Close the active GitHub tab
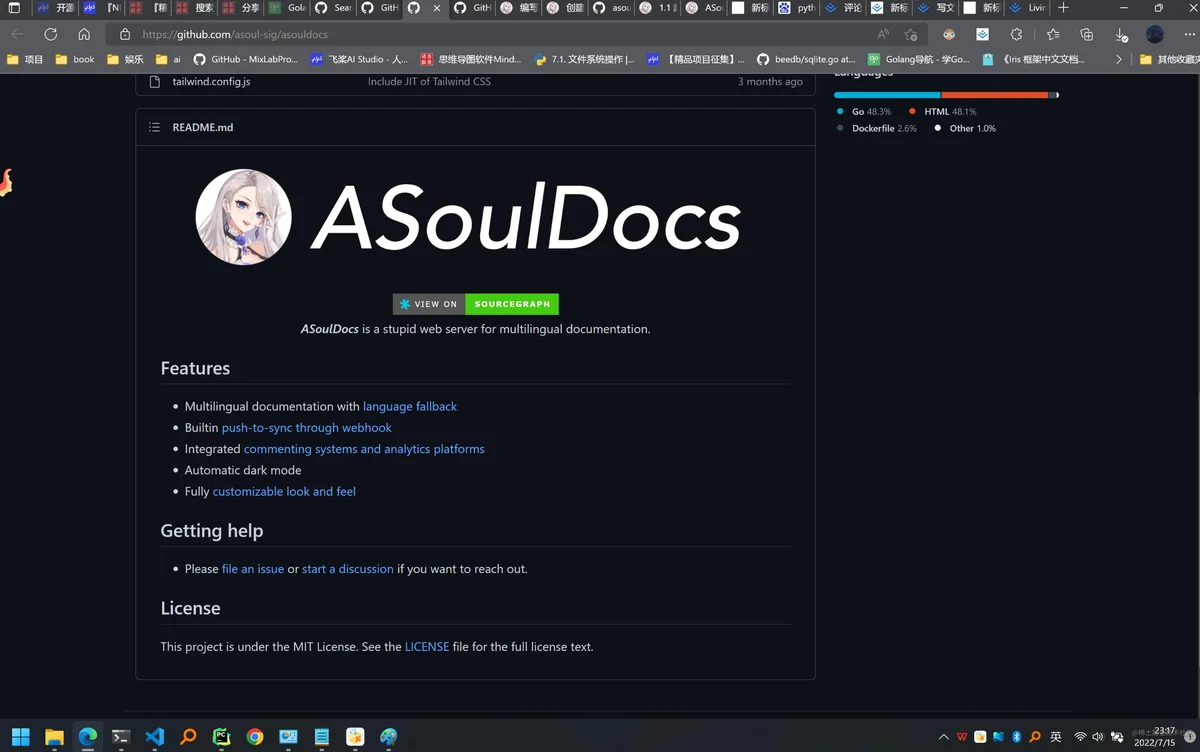The image size is (1200, 752). 436,8
